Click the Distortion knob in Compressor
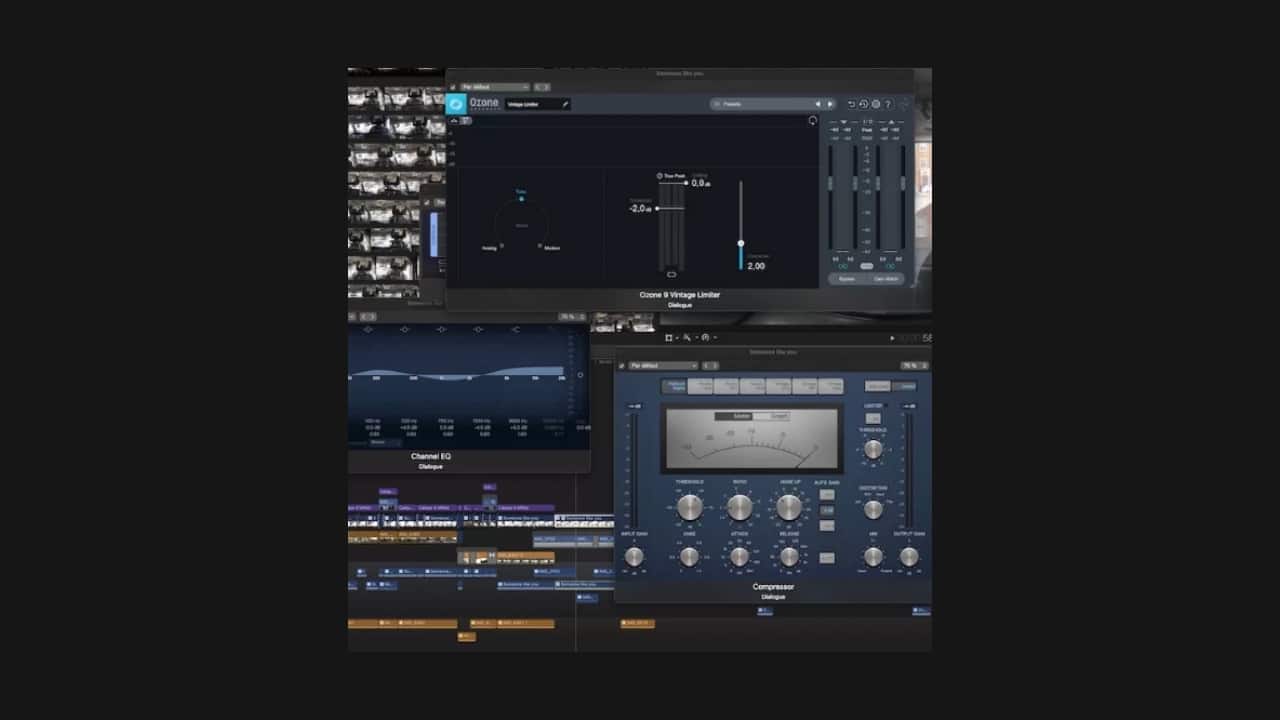The image size is (1280, 720). [873, 509]
